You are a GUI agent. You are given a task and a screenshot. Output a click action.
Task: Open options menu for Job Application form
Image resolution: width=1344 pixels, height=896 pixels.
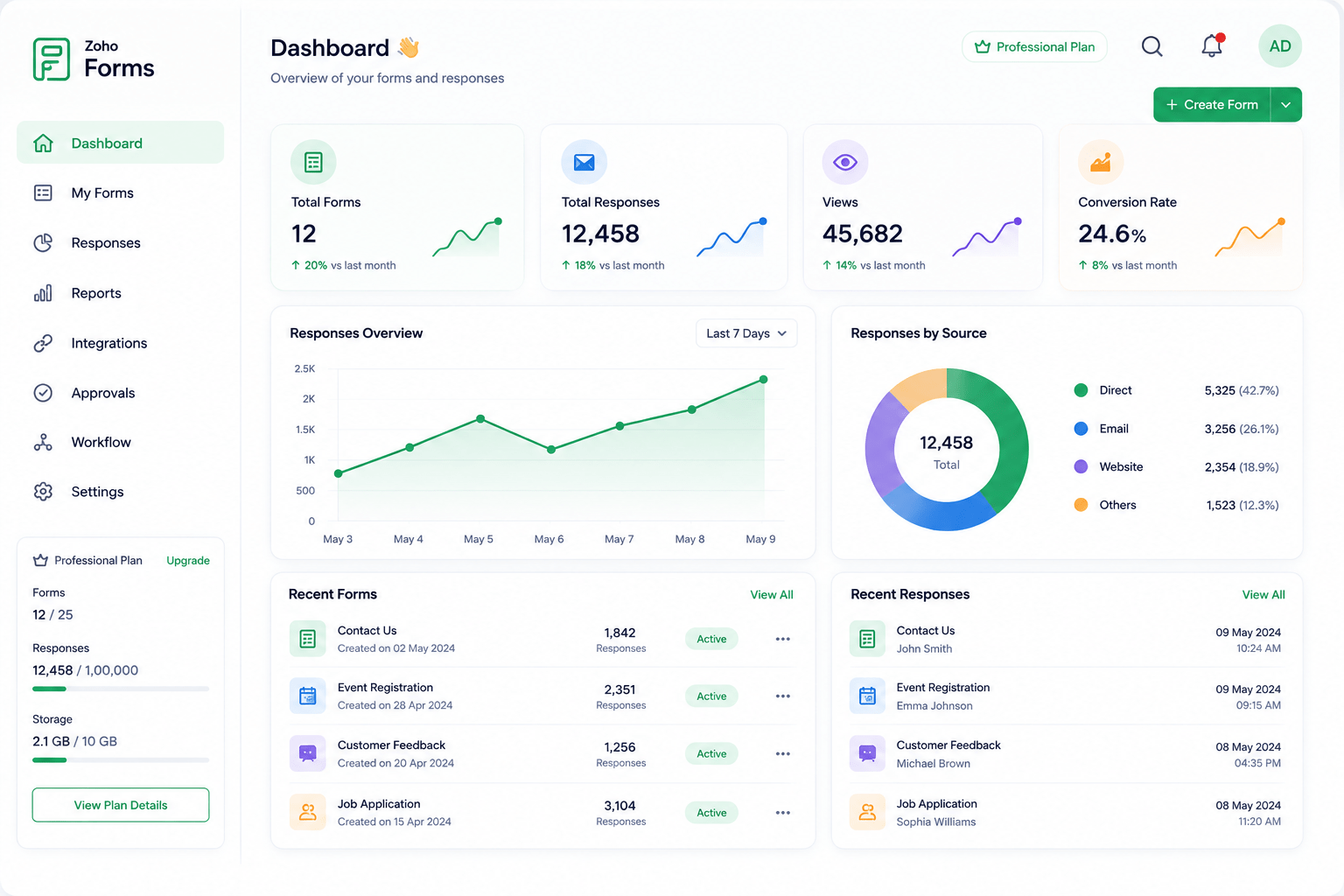tap(782, 813)
